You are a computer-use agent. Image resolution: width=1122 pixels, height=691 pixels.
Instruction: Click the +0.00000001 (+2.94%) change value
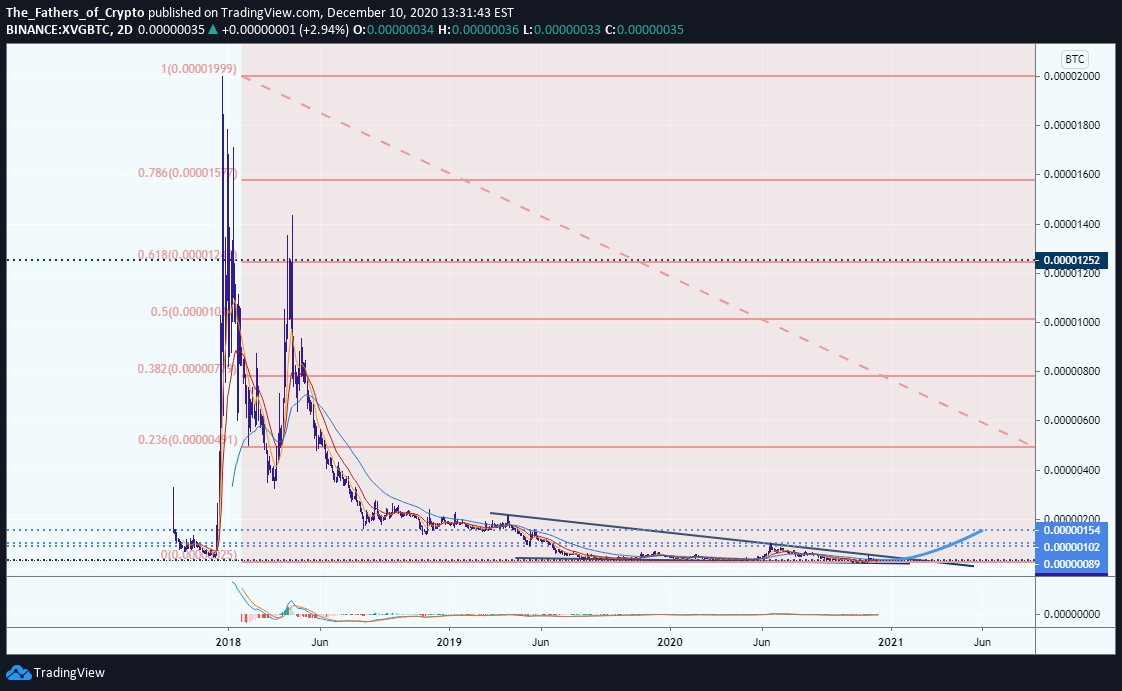286,30
